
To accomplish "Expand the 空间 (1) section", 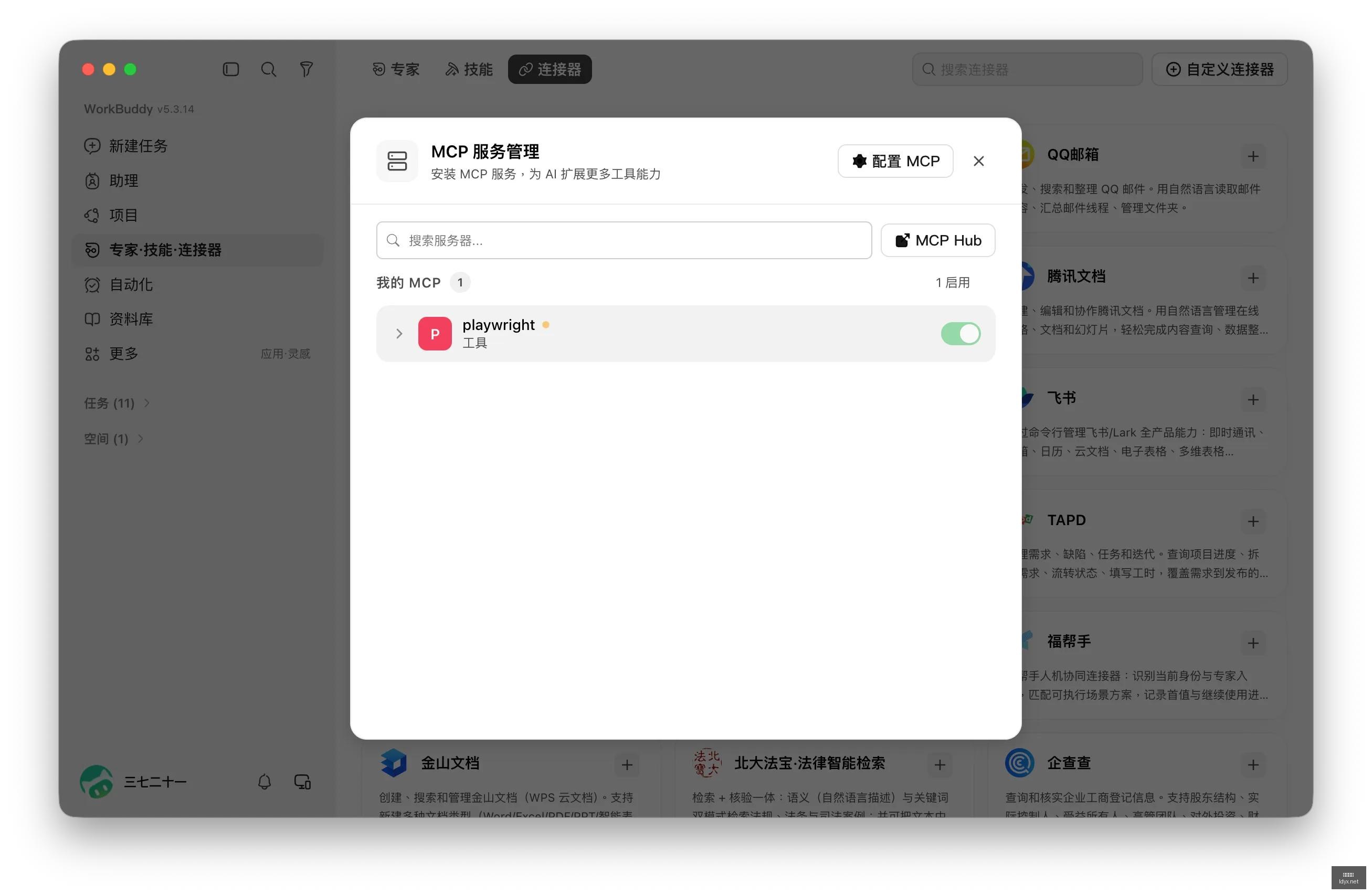I will (113, 439).
